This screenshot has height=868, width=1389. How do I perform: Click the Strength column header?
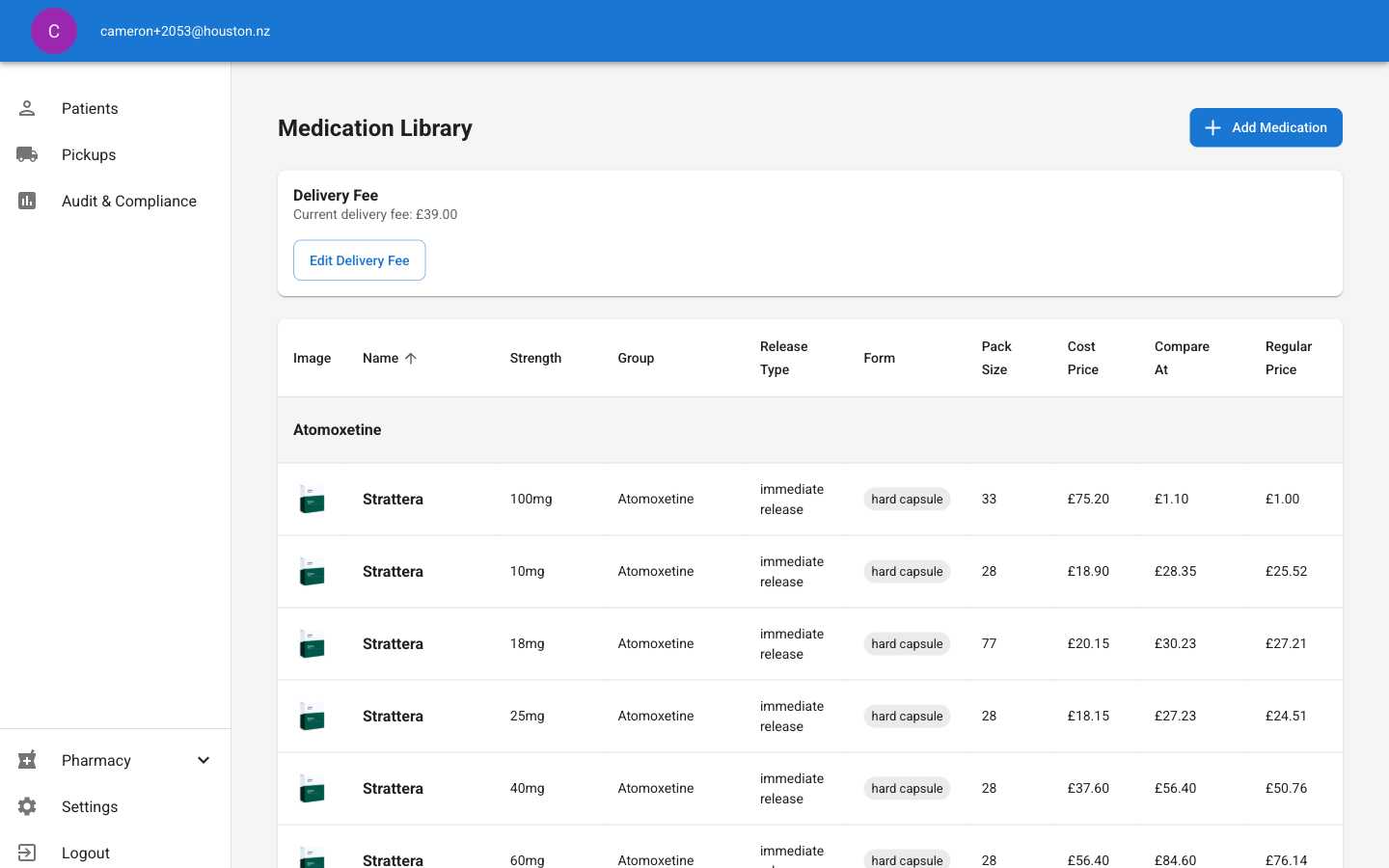[x=535, y=358]
